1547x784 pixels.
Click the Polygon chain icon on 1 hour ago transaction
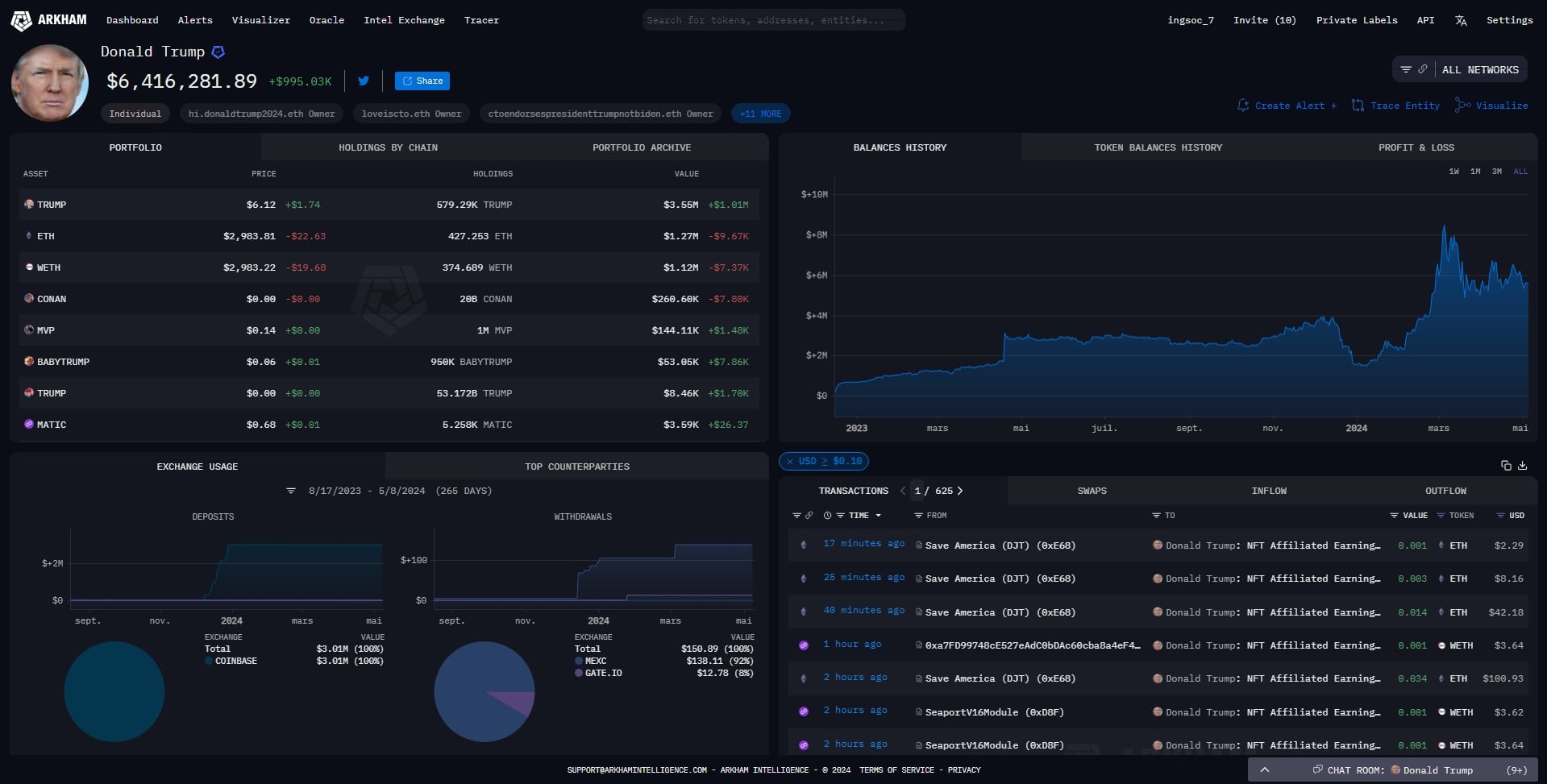pyautogui.click(x=804, y=645)
